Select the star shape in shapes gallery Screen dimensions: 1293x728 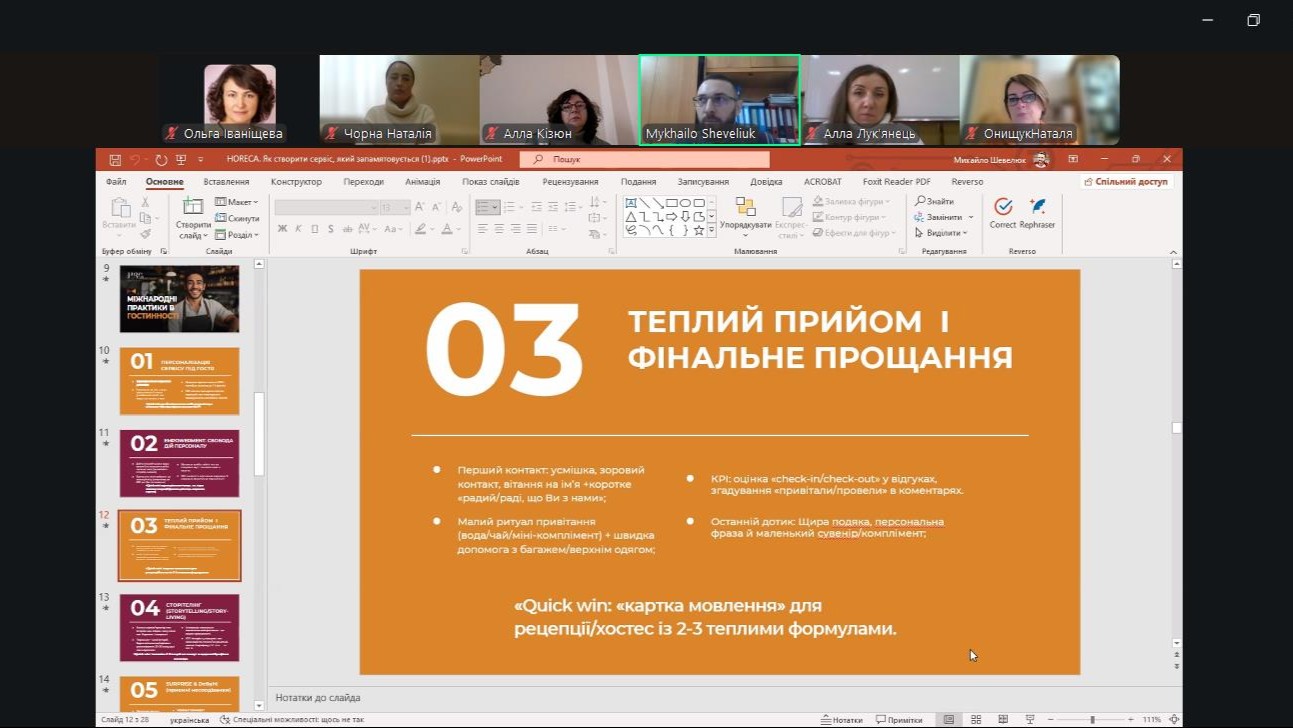[x=699, y=230]
